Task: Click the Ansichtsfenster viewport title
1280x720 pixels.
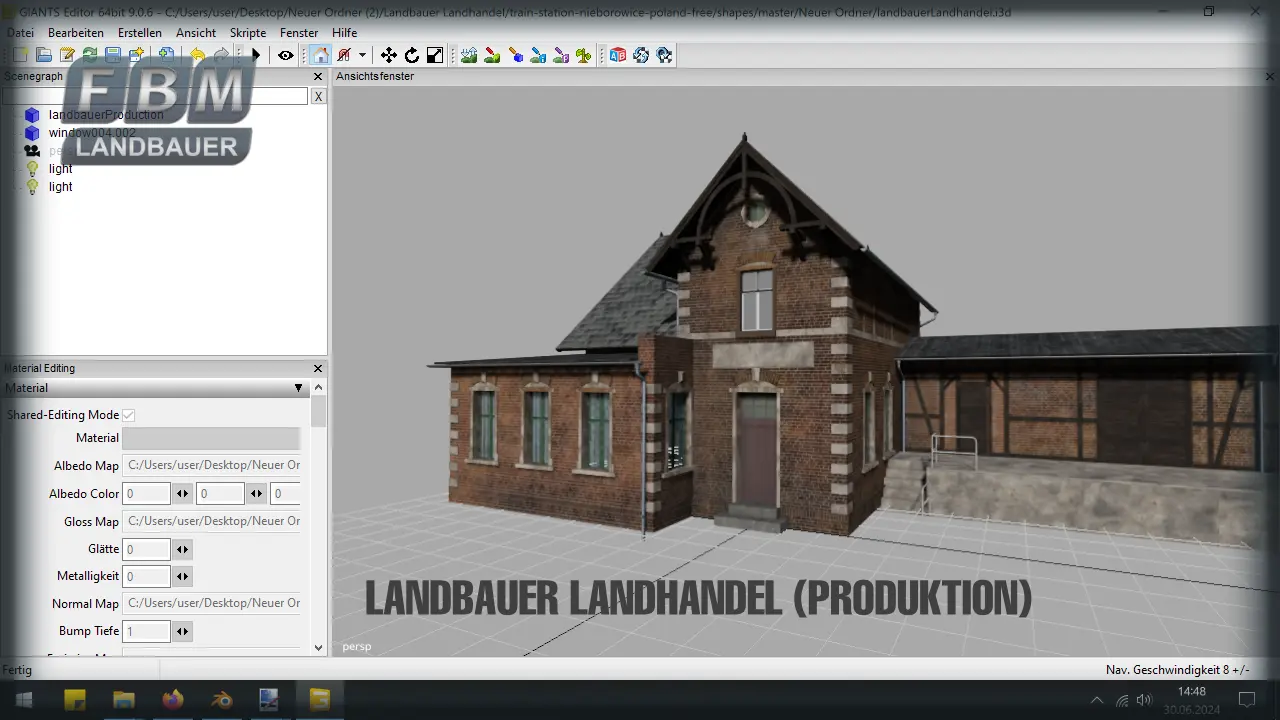Action: coord(375,76)
